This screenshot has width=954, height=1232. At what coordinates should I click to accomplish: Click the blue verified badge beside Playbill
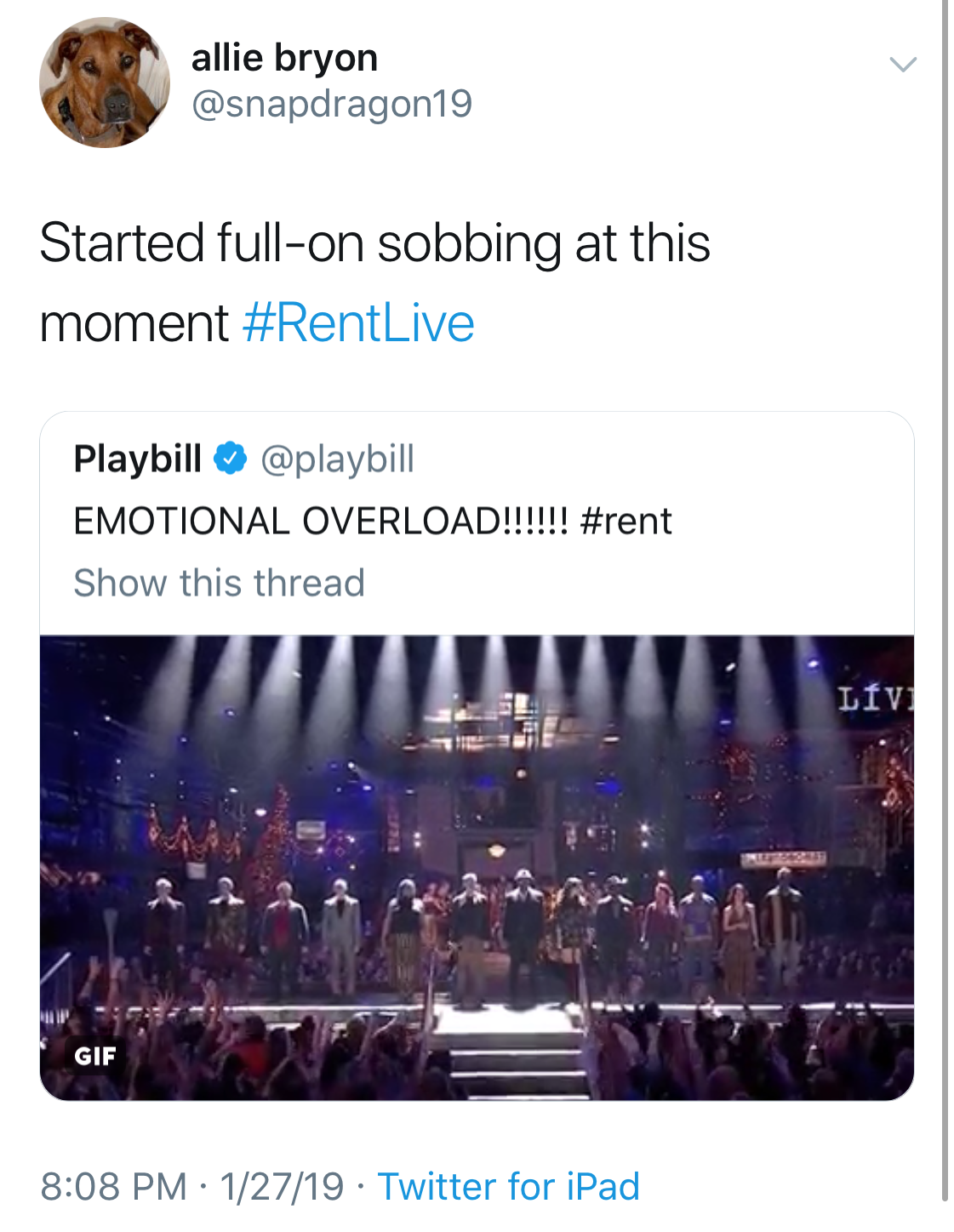(x=230, y=459)
